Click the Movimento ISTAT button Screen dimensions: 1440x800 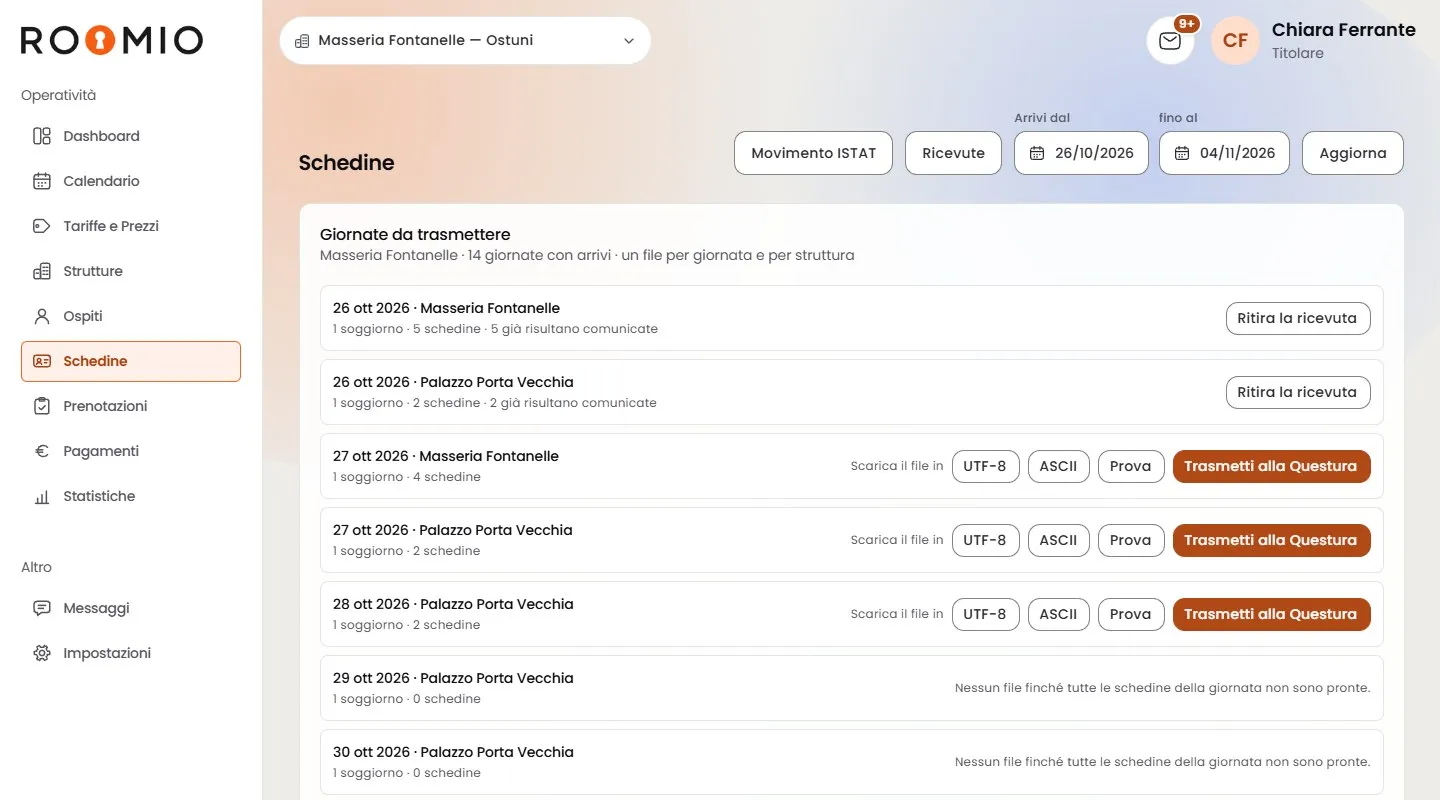(x=813, y=153)
